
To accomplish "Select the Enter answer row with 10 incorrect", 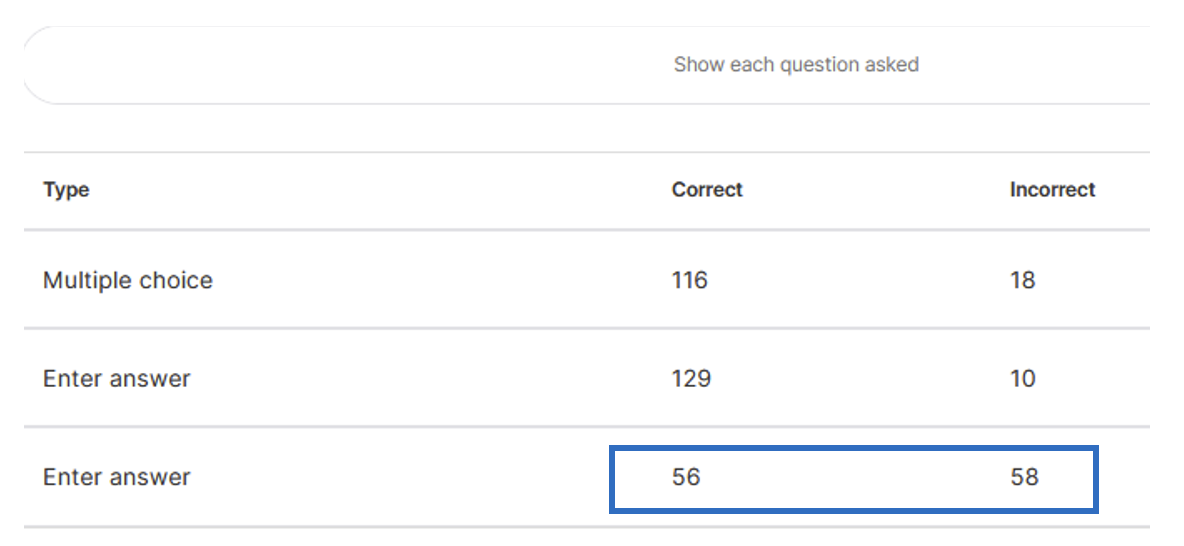I will coord(587,378).
